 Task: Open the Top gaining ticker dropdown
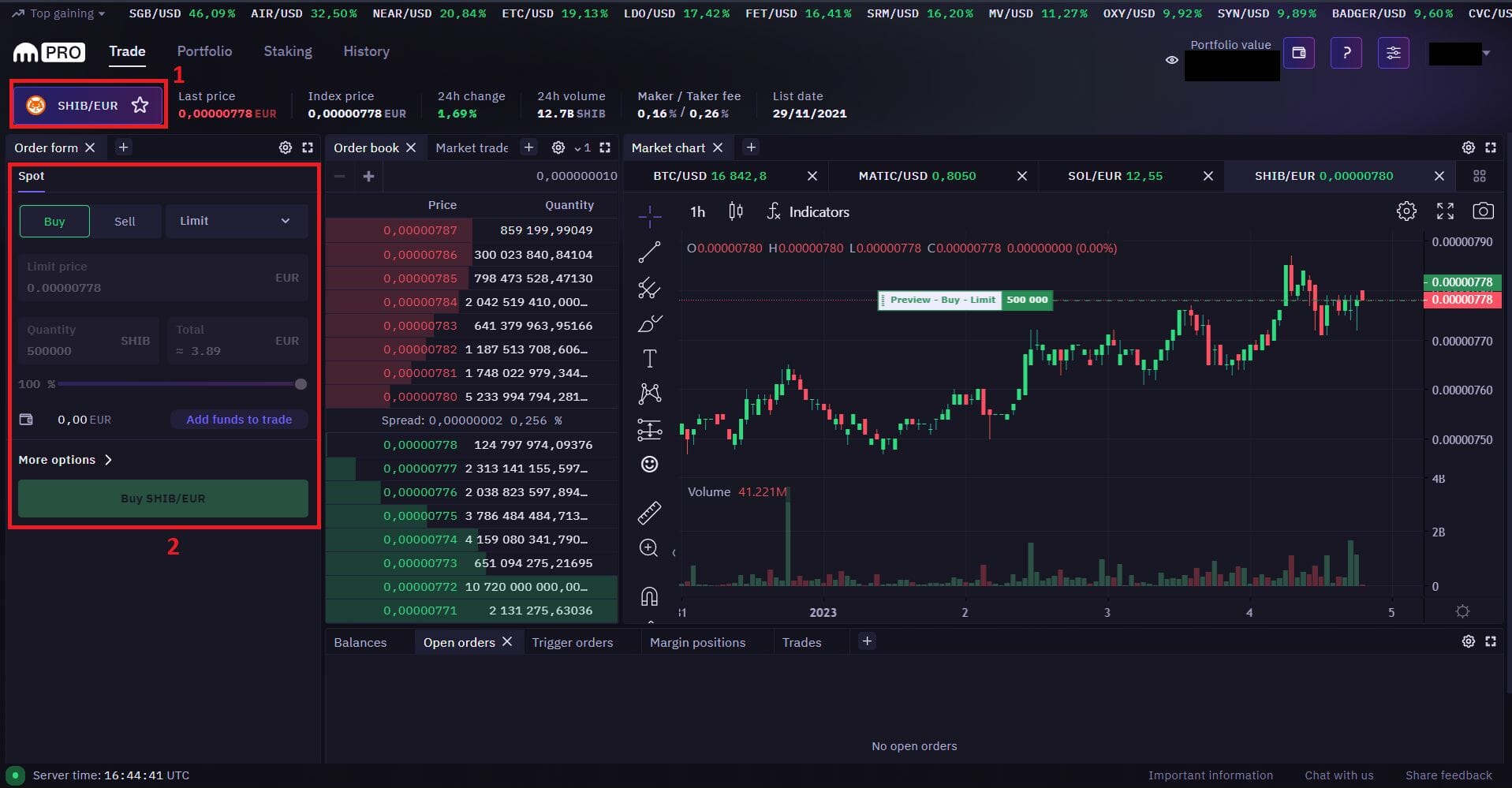click(59, 13)
